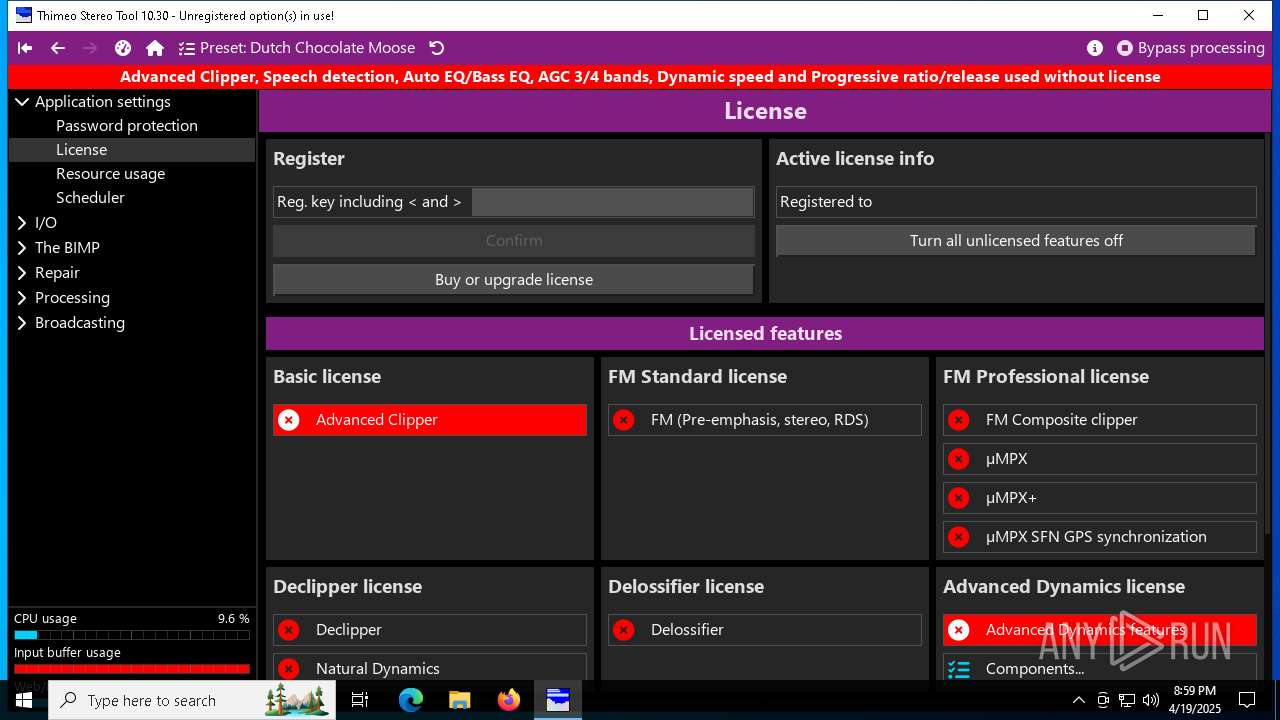Expand the Broadcasting section
The width and height of the screenshot is (1280, 720).
pos(22,322)
